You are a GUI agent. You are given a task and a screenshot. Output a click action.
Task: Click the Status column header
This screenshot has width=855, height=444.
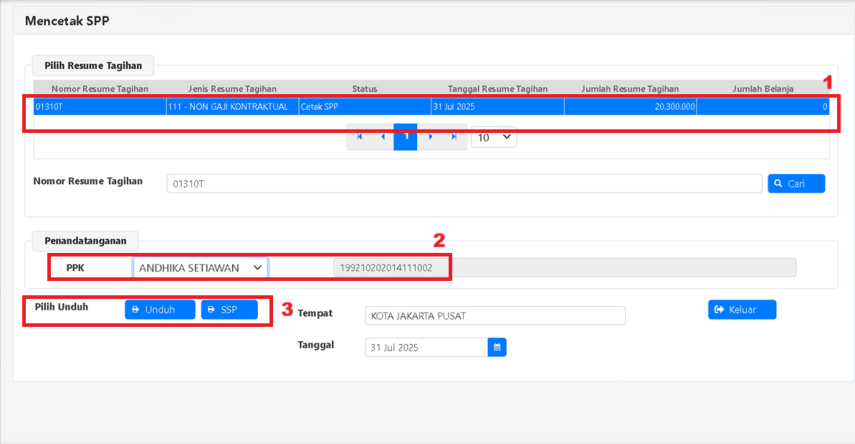364,89
